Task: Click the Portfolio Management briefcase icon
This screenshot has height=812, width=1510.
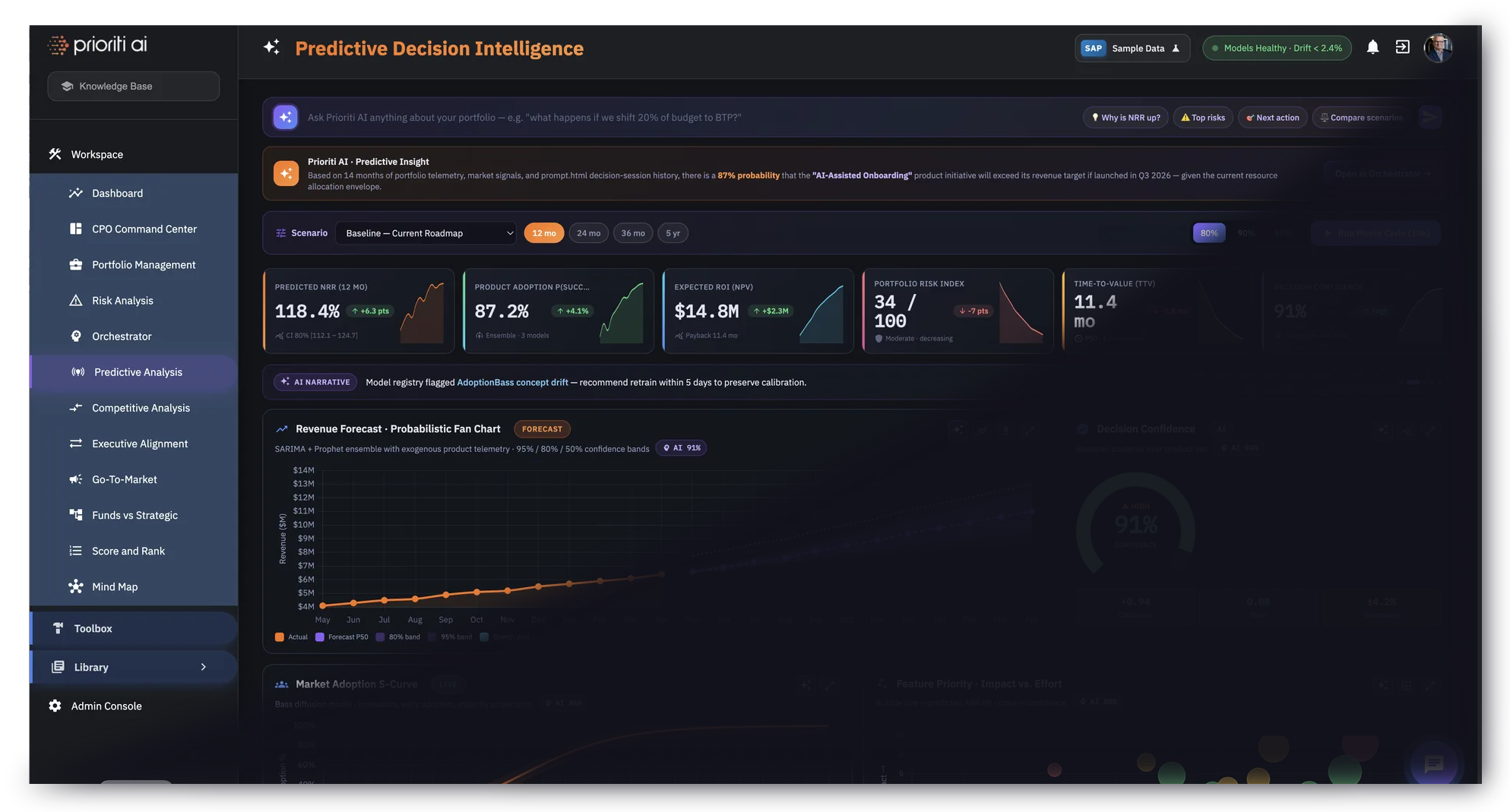Action: pos(75,264)
